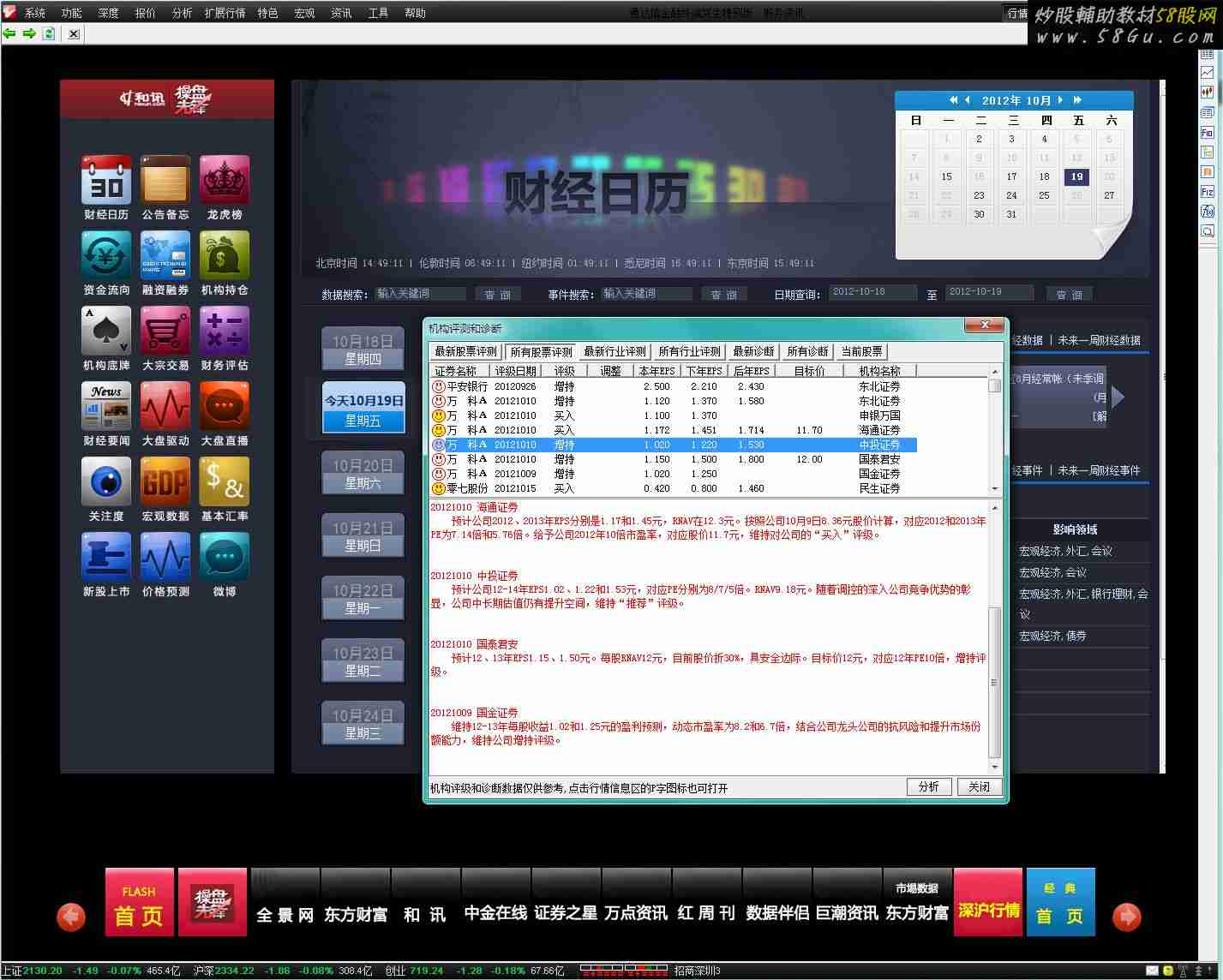Click the green back arrow in toolbar
This screenshot has width=1223, height=980.
click(x=9, y=33)
